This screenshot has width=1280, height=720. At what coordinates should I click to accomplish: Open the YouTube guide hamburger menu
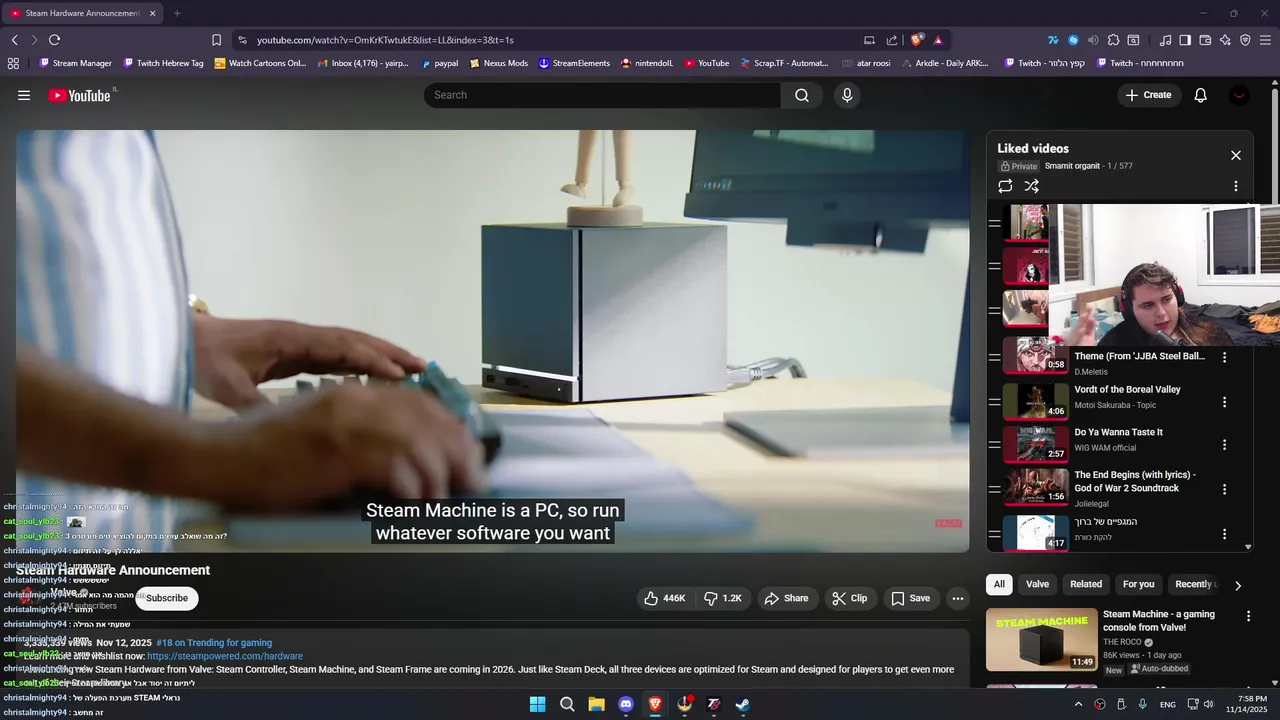pos(24,95)
